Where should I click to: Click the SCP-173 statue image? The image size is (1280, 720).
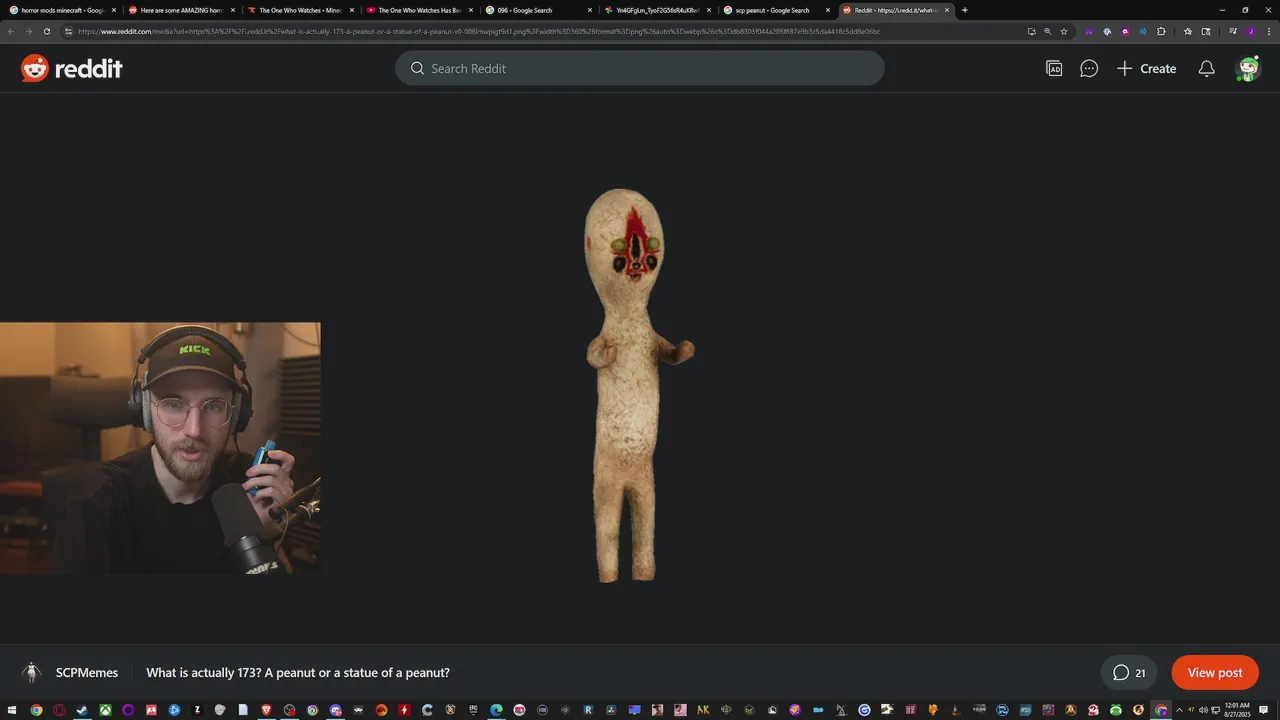click(638, 385)
